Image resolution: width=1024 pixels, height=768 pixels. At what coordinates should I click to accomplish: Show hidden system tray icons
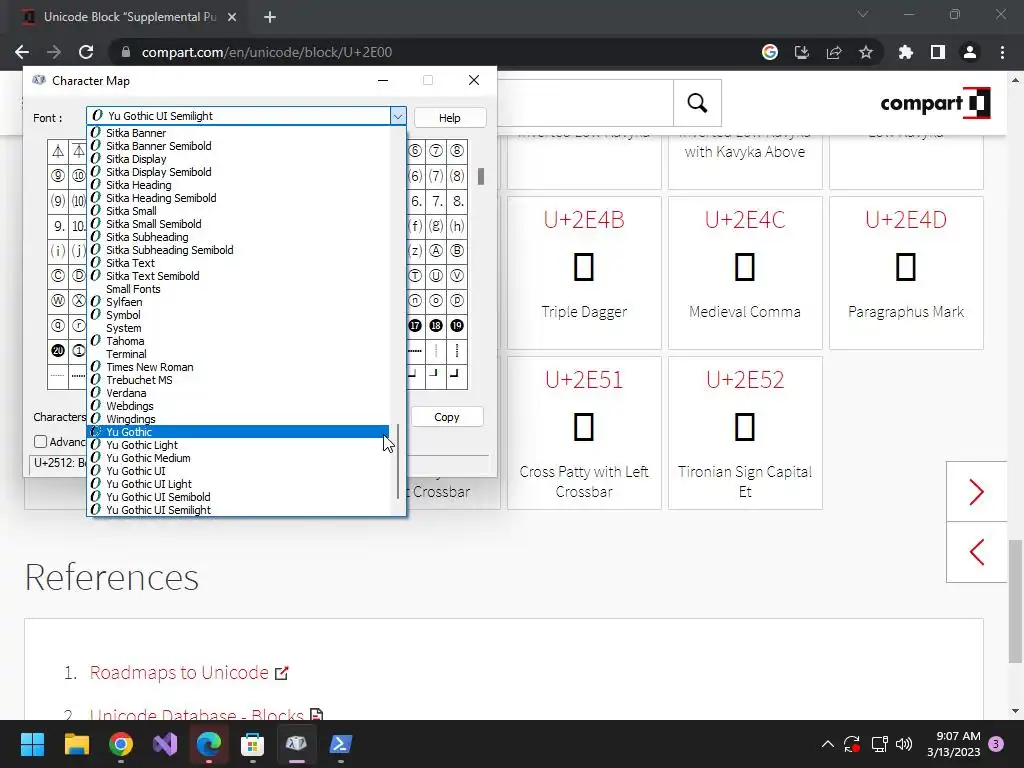pyautogui.click(x=827, y=744)
